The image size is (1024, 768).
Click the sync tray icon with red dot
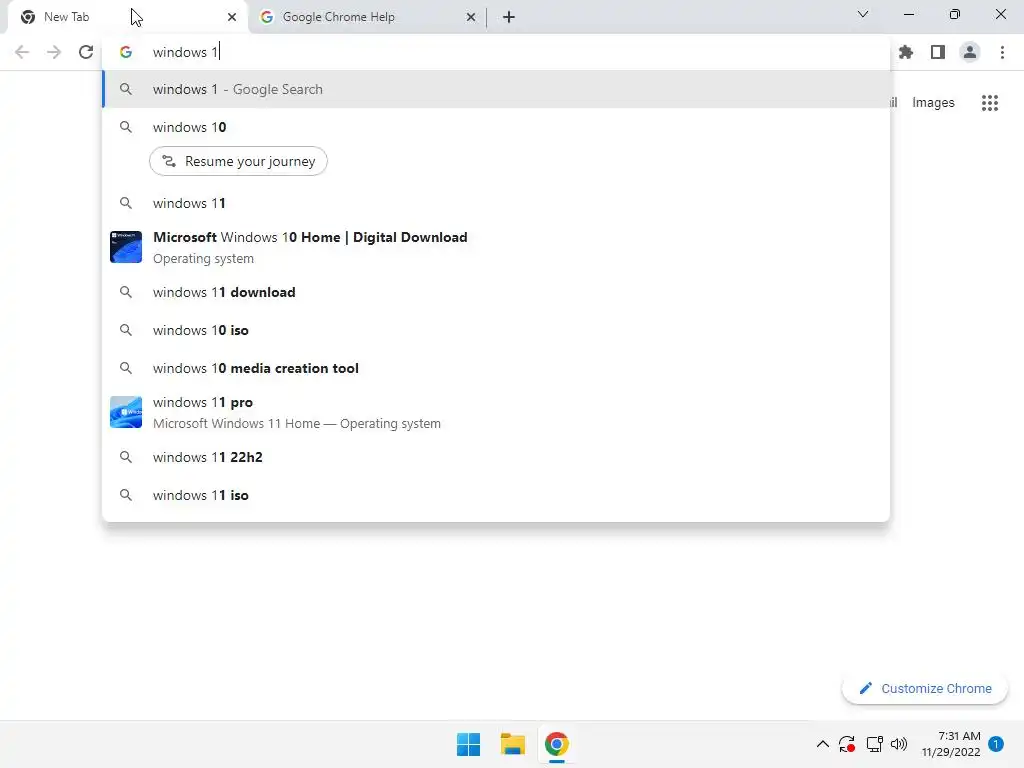point(847,744)
